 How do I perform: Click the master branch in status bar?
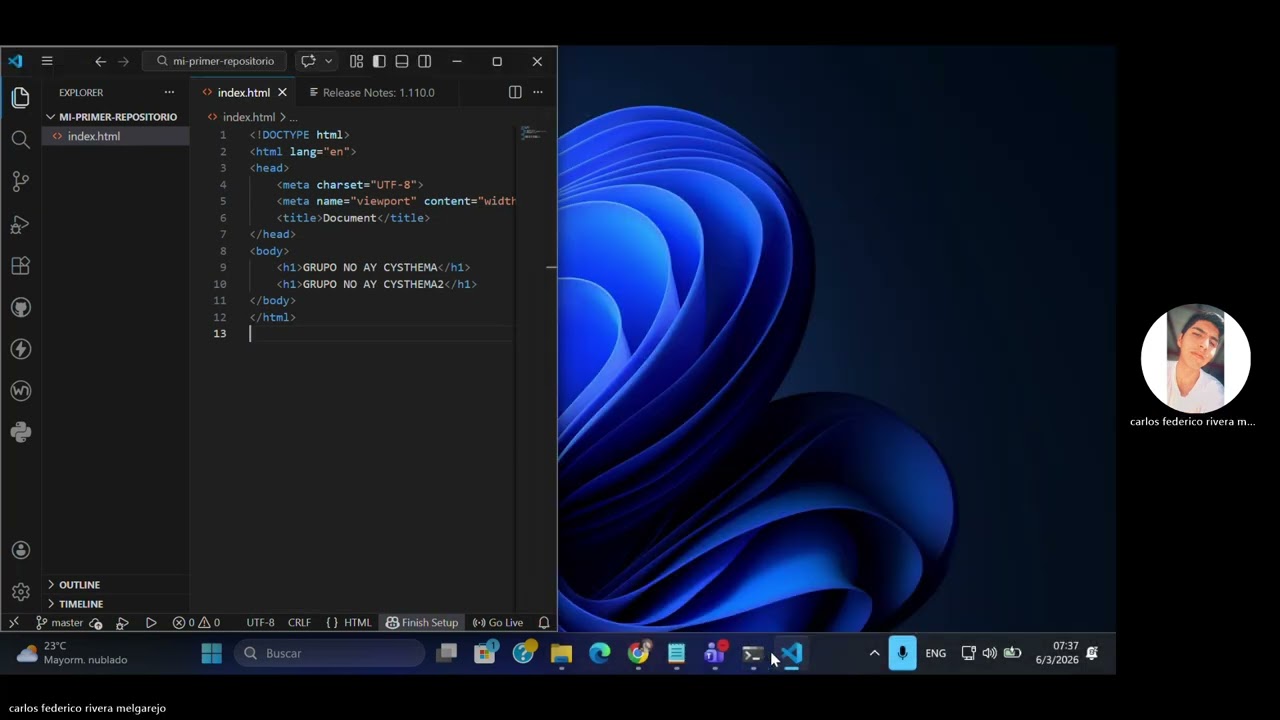[x=59, y=623]
